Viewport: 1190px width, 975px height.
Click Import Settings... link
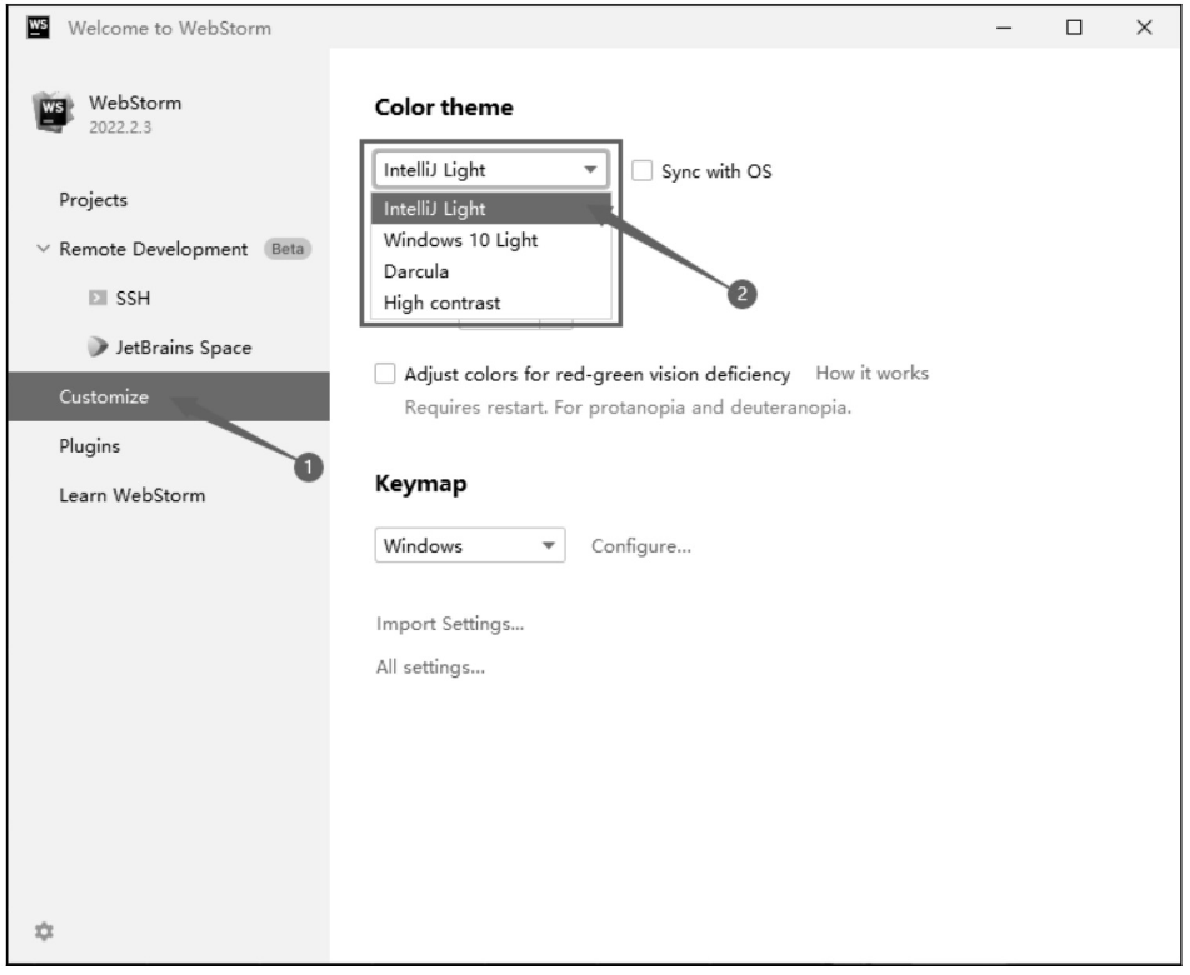450,624
